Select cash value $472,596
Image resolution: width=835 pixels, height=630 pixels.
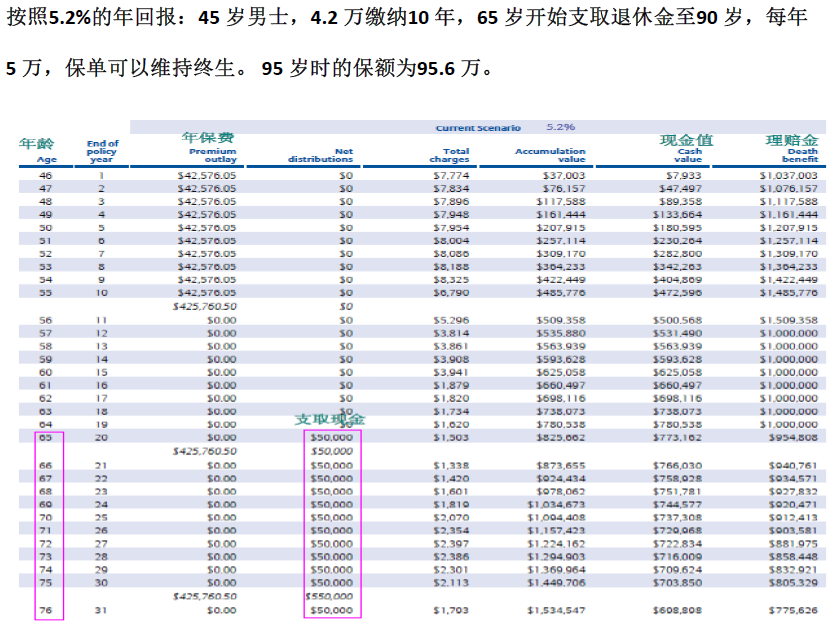click(678, 293)
